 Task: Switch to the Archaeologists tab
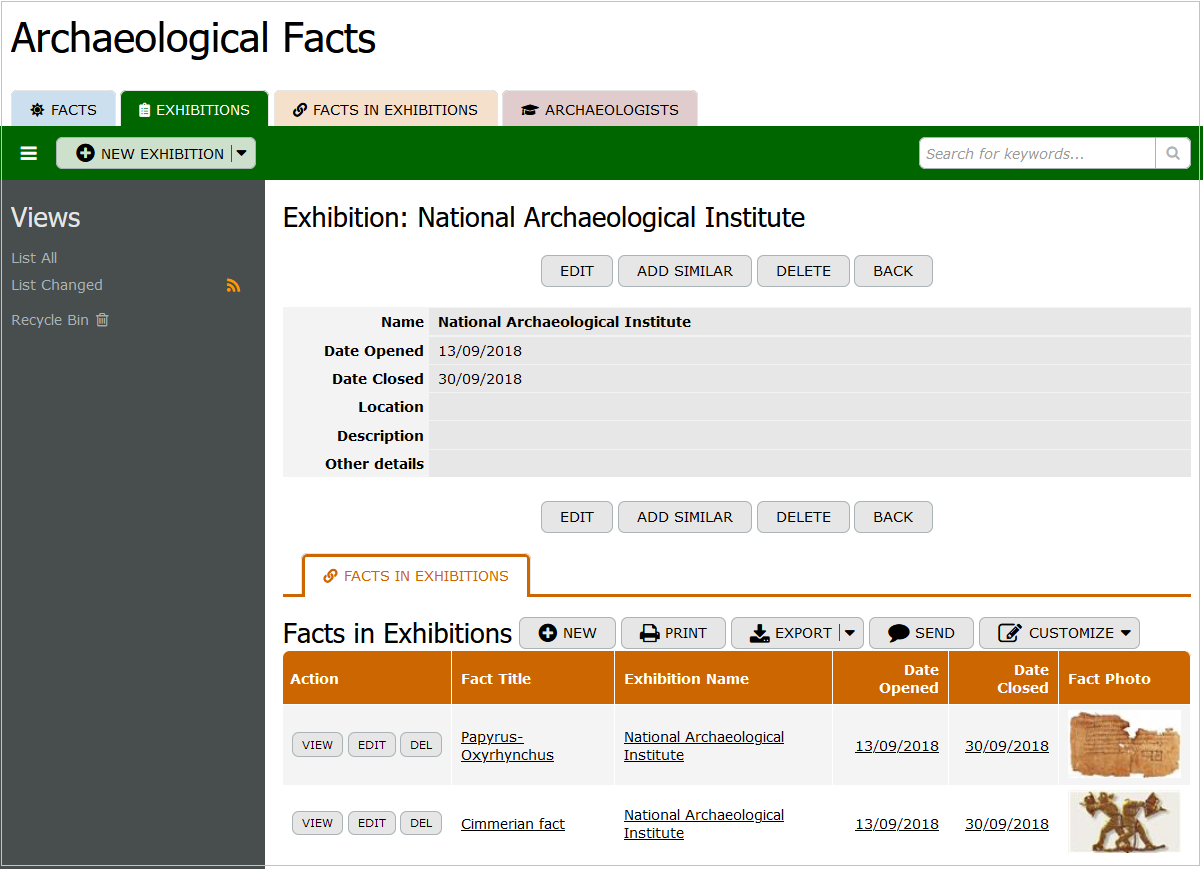[599, 110]
